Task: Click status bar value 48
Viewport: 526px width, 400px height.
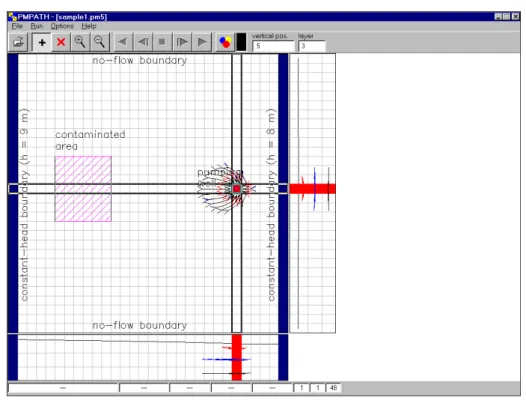Action: pyautogui.click(x=333, y=388)
